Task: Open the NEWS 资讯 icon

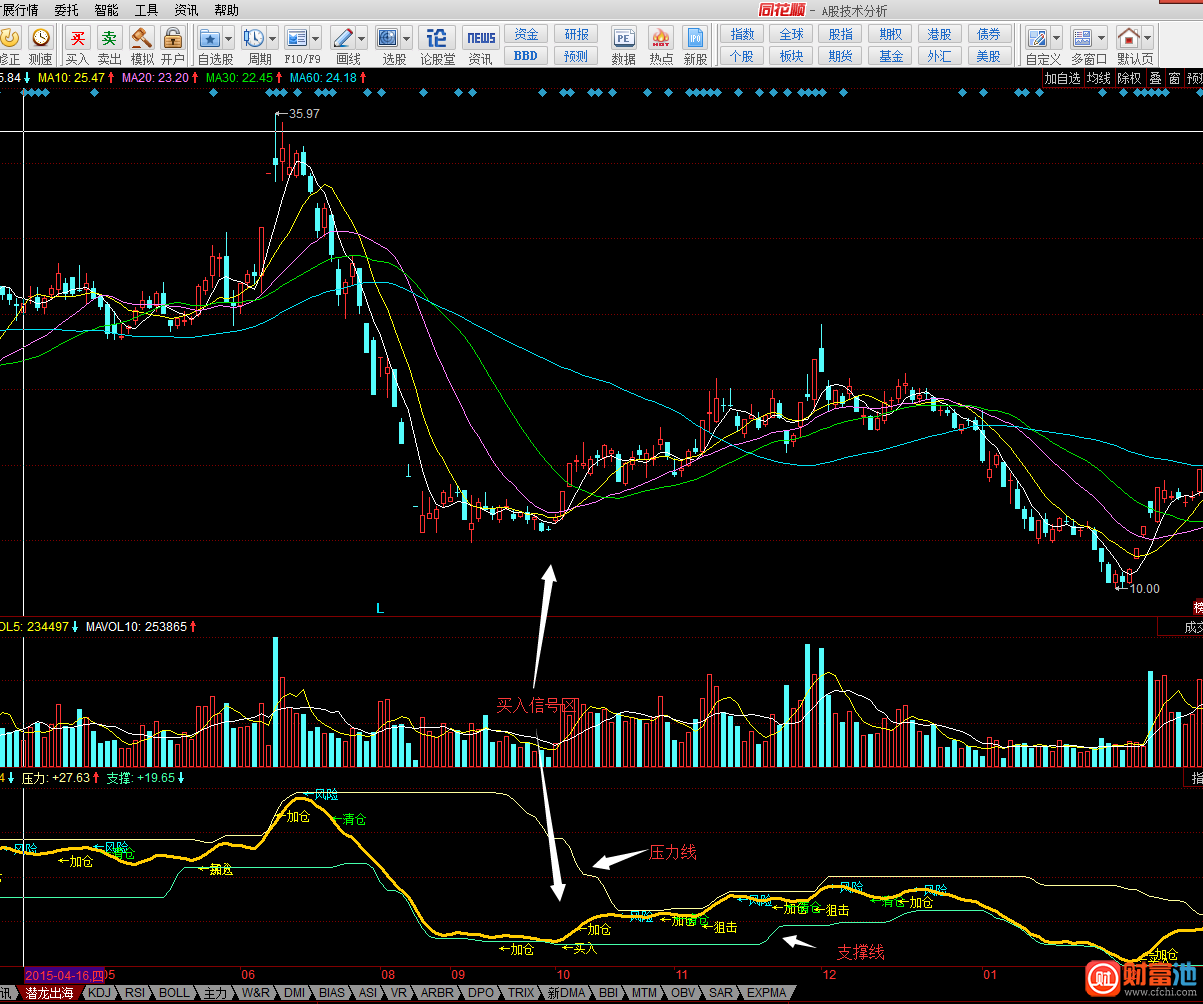Action: [481, 38]
